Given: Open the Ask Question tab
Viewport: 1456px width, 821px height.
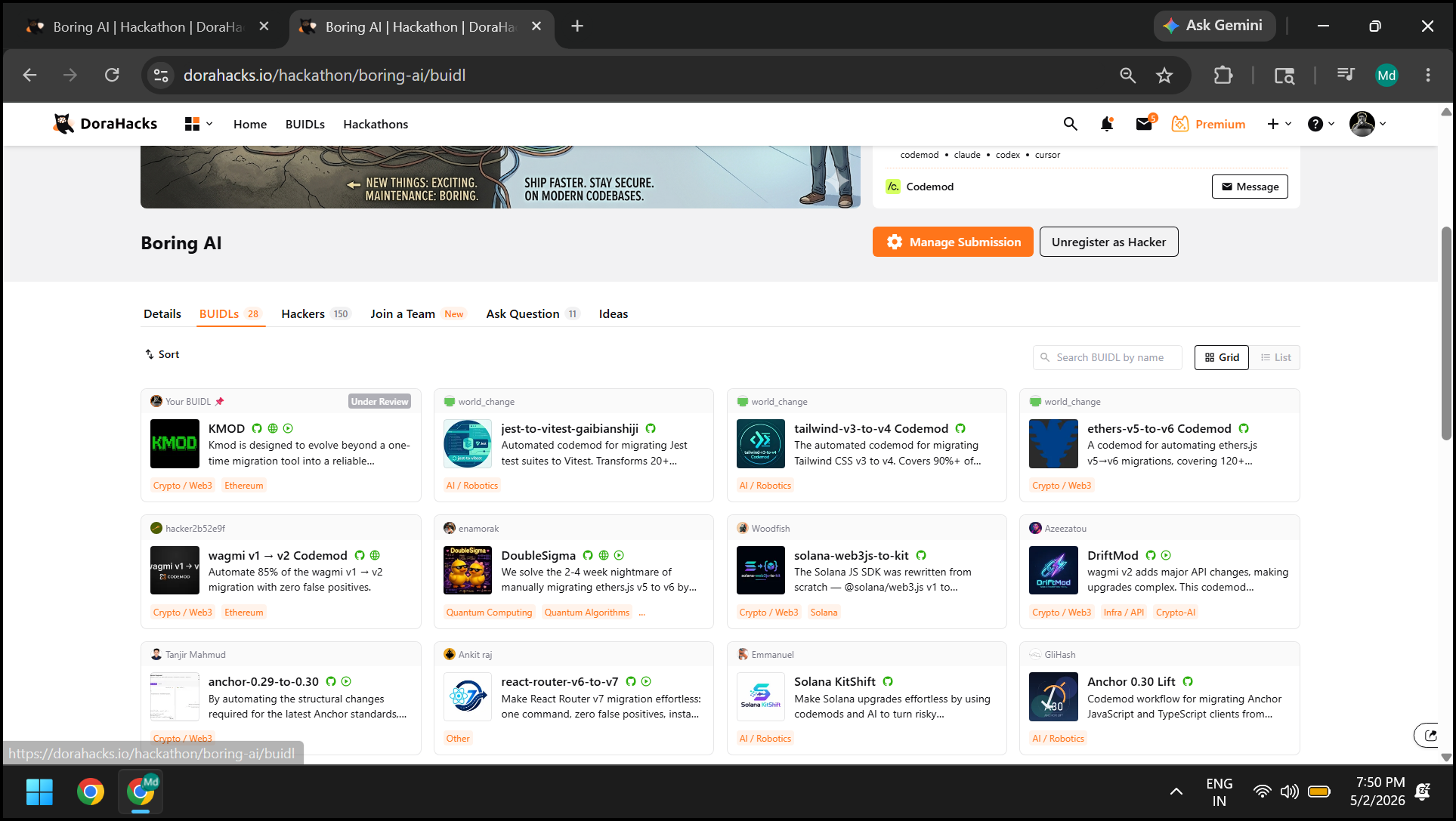Looking at the screenshot, I should pyautogui.click(x=532, y=313).
